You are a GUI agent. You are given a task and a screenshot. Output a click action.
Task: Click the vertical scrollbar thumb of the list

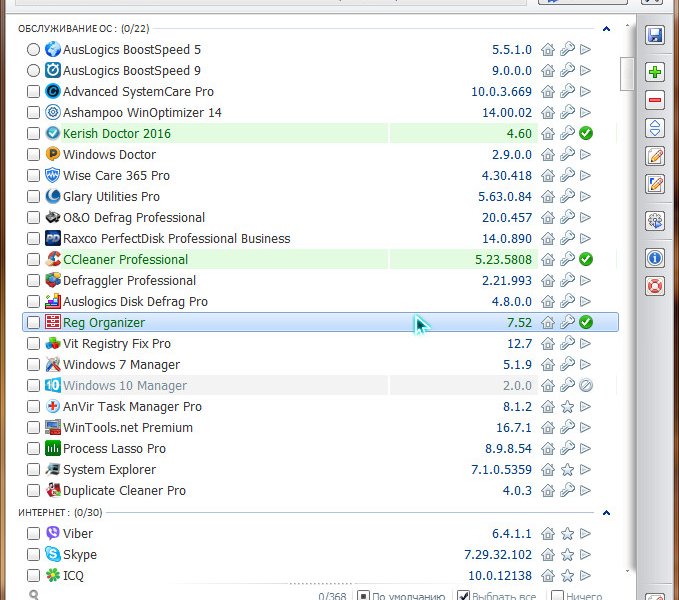point(627,74)
